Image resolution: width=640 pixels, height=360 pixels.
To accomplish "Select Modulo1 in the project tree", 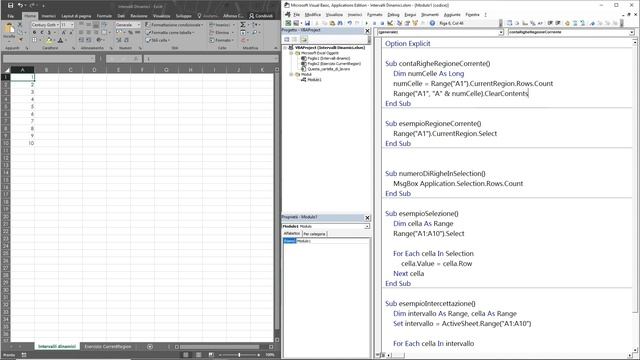I will click(x=311, y=80).
